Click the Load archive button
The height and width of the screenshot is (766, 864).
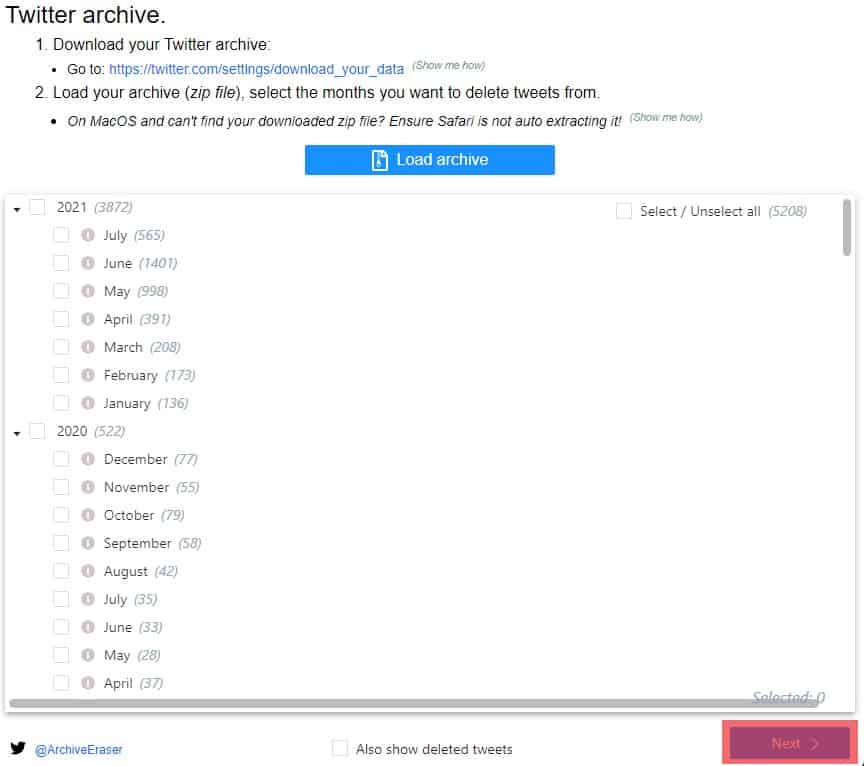430,160
